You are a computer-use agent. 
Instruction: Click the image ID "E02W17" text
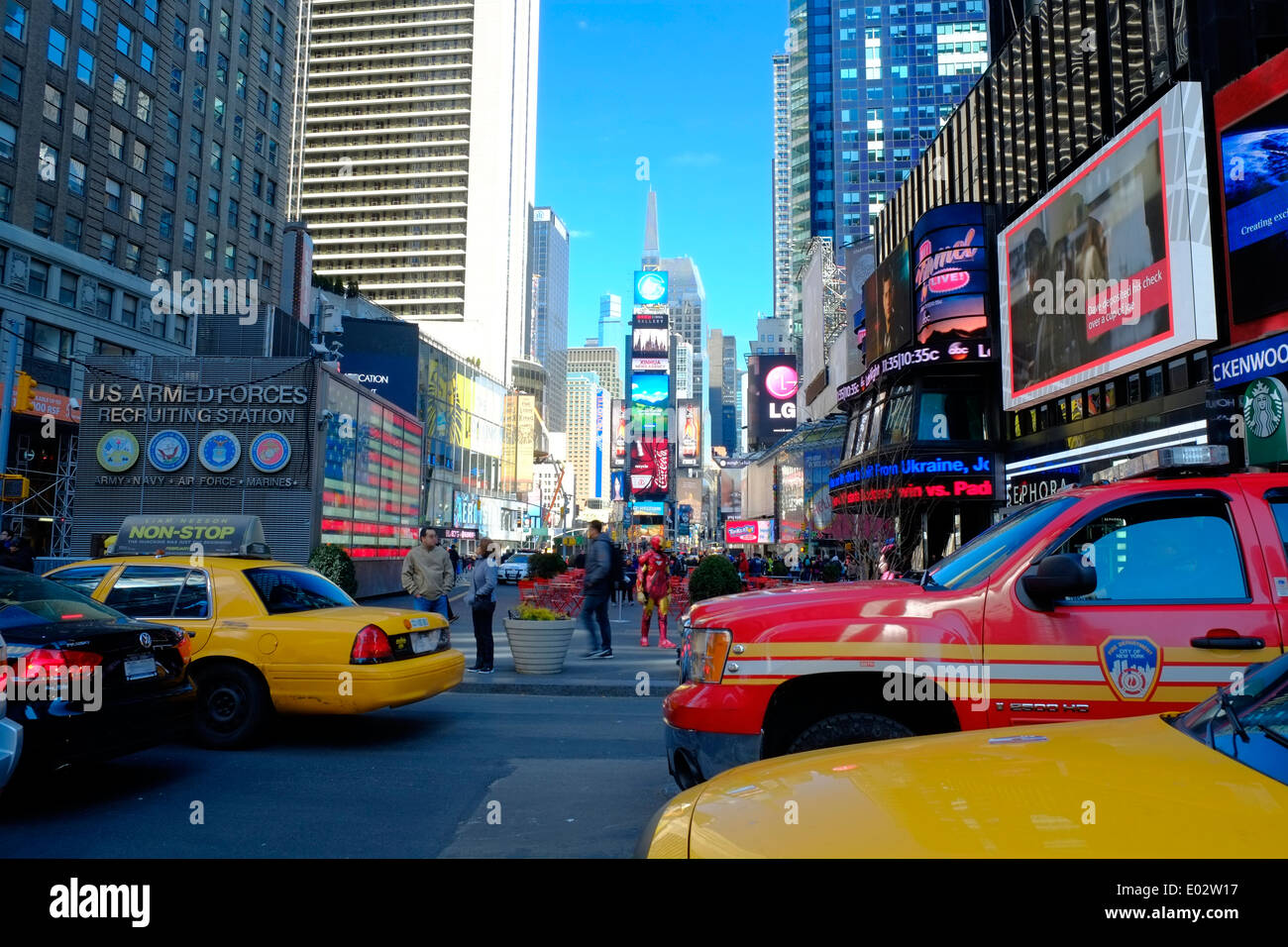pyautogui.click(x=1214, y=888)
